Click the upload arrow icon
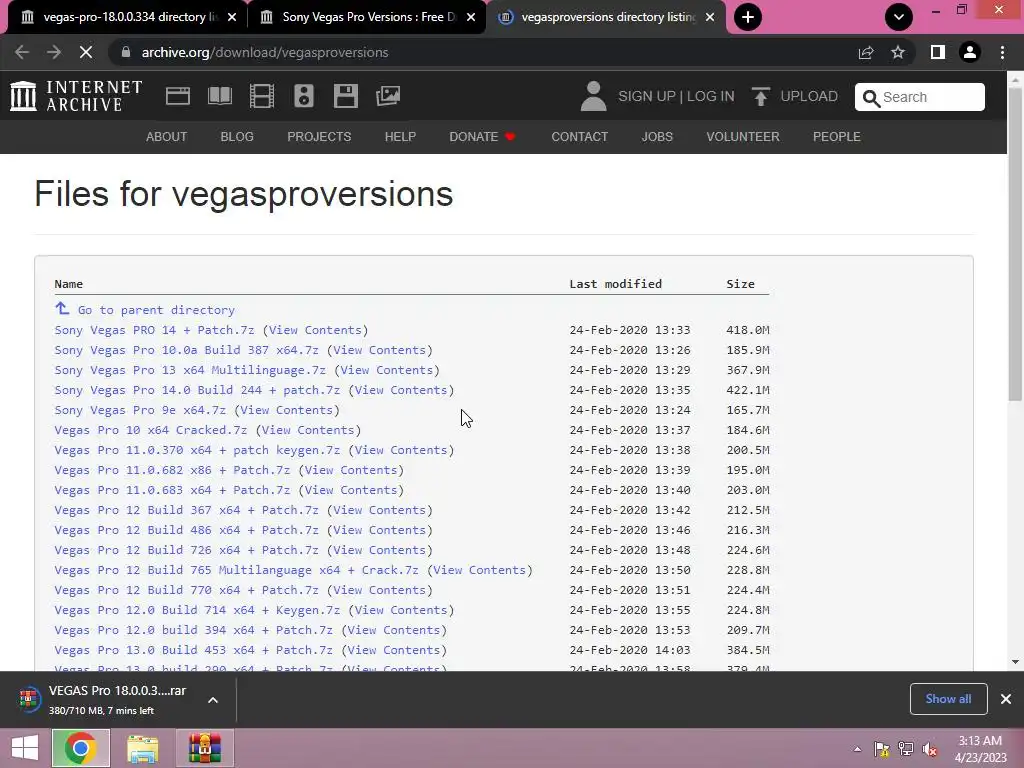1024x768 pixels. pyautogui.click(x=760, y=97)
